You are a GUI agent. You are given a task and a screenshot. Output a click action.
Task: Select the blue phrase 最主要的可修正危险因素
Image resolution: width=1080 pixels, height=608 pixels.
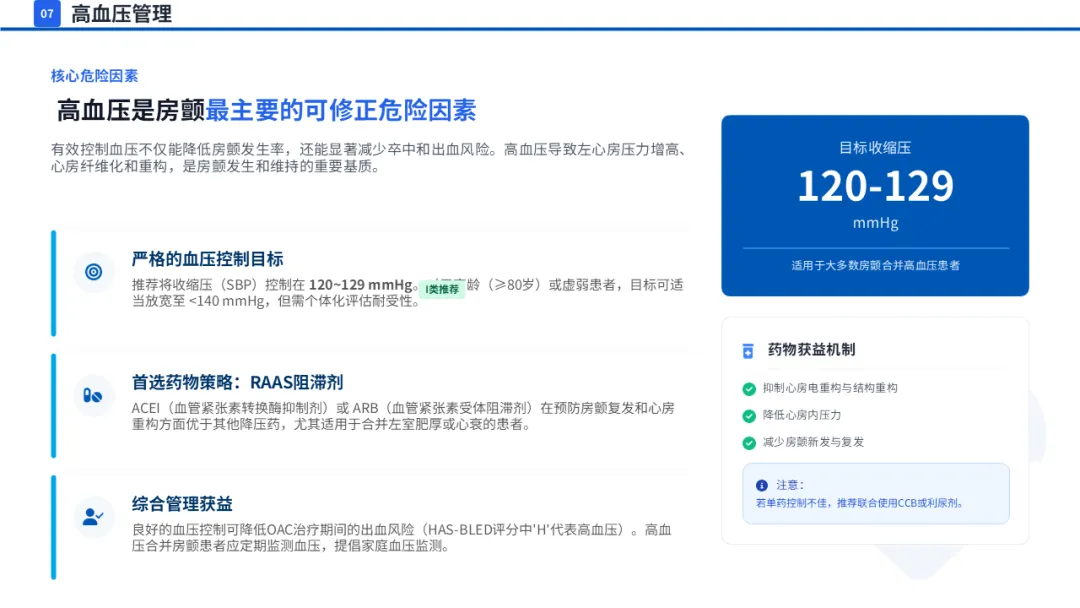tap(341, 110)
